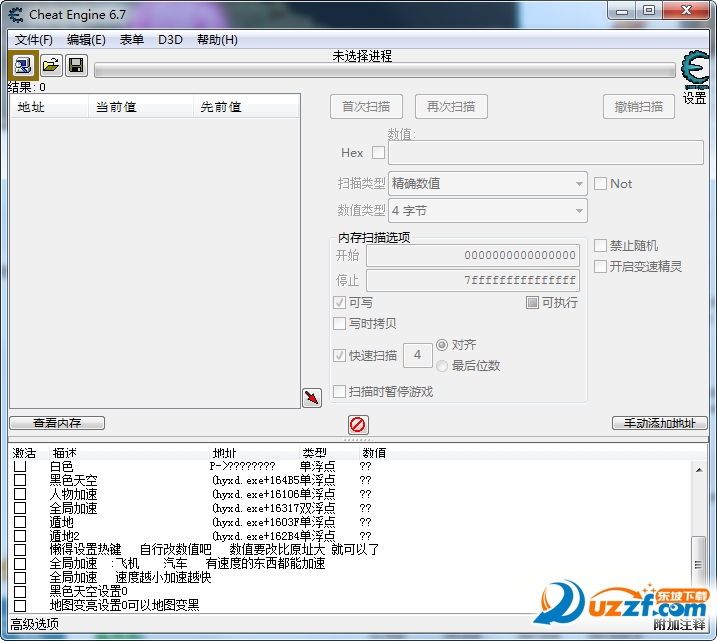Image resolution: width=717 pixels, height=641 pixels.
Task: Select the 遁地 row text
Action: (61, 522)
